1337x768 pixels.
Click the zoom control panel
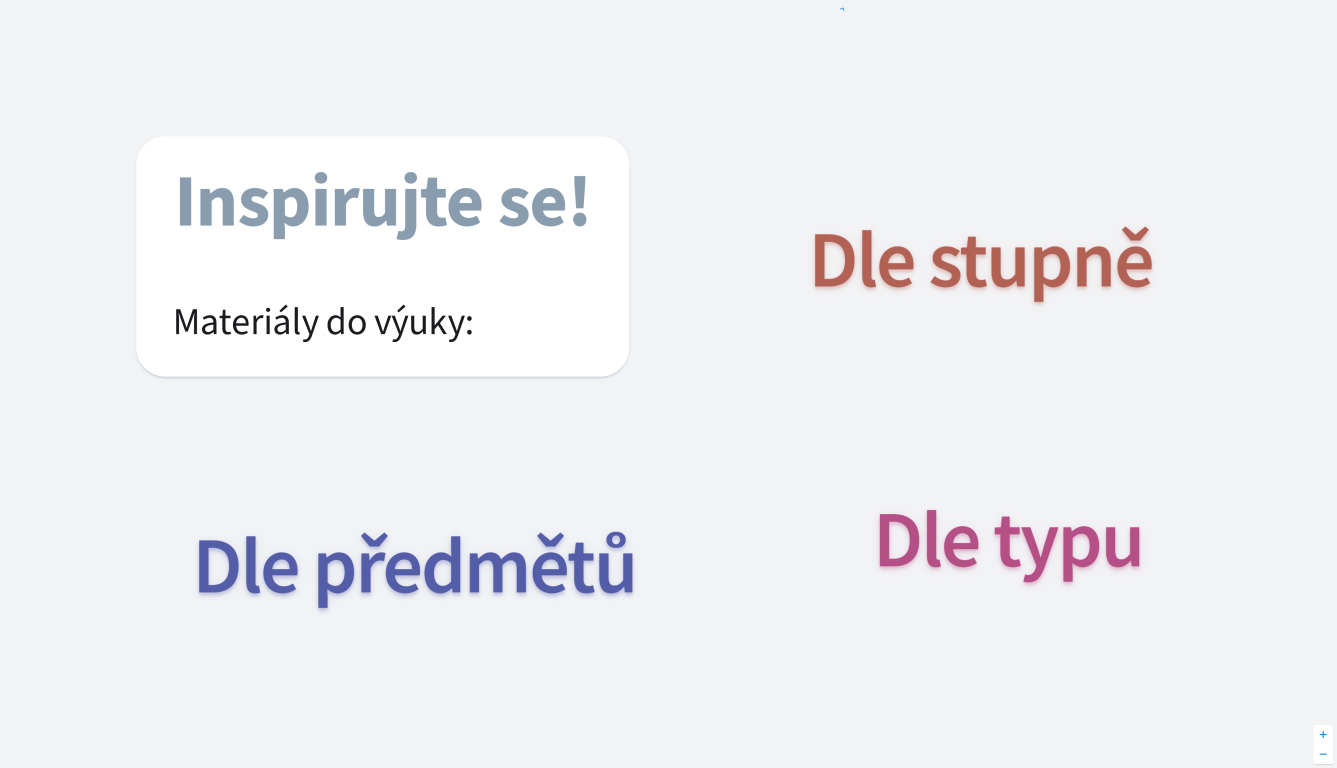click(1322, 743)
